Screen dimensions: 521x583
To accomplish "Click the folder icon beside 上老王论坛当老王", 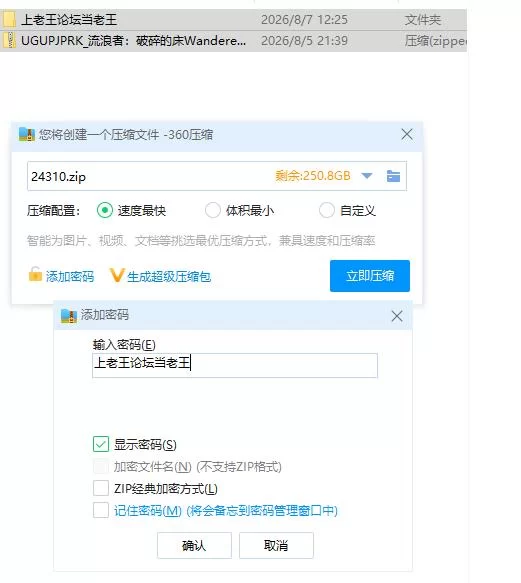I will coord(9,19).
